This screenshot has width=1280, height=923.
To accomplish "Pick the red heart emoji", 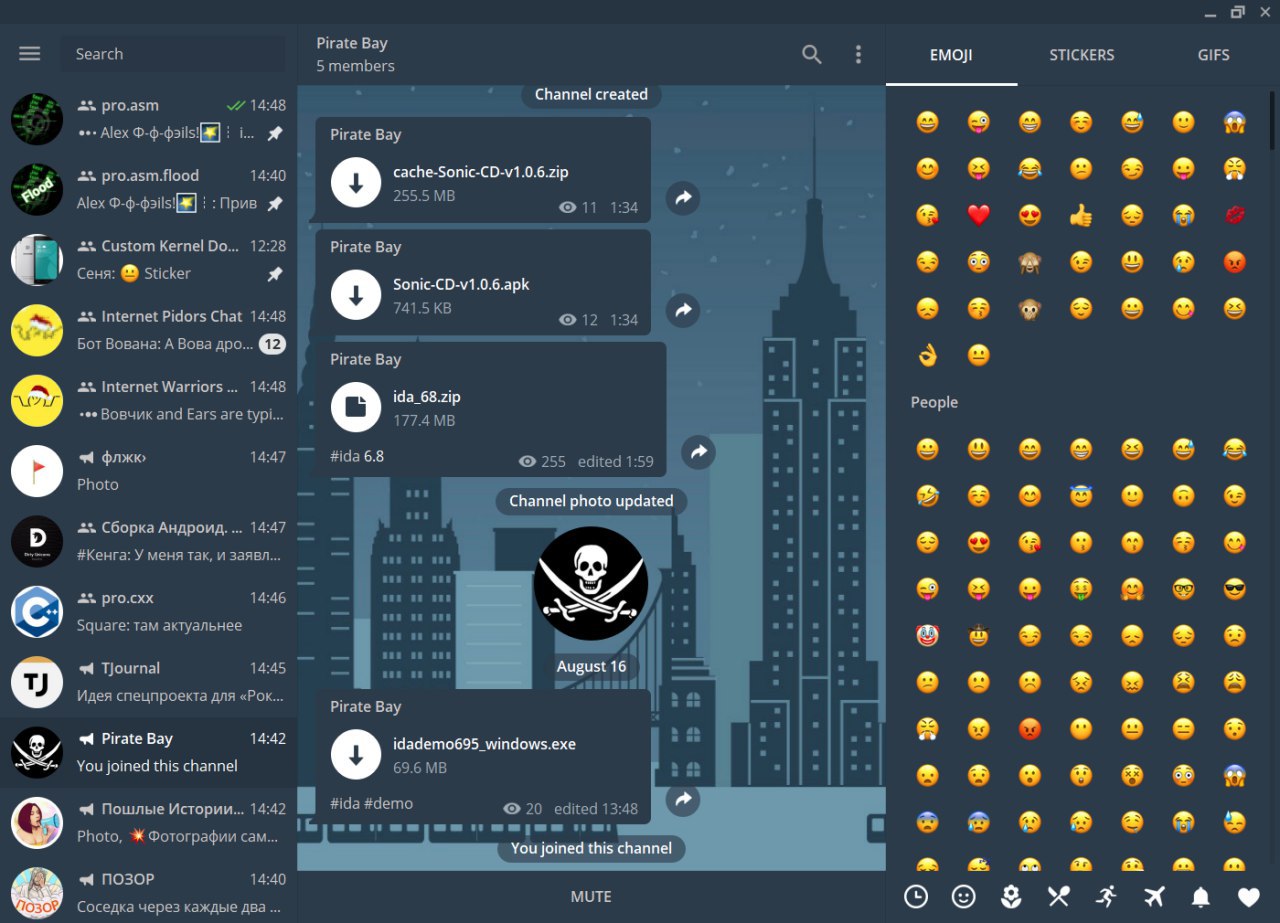I will pos(979,215).
